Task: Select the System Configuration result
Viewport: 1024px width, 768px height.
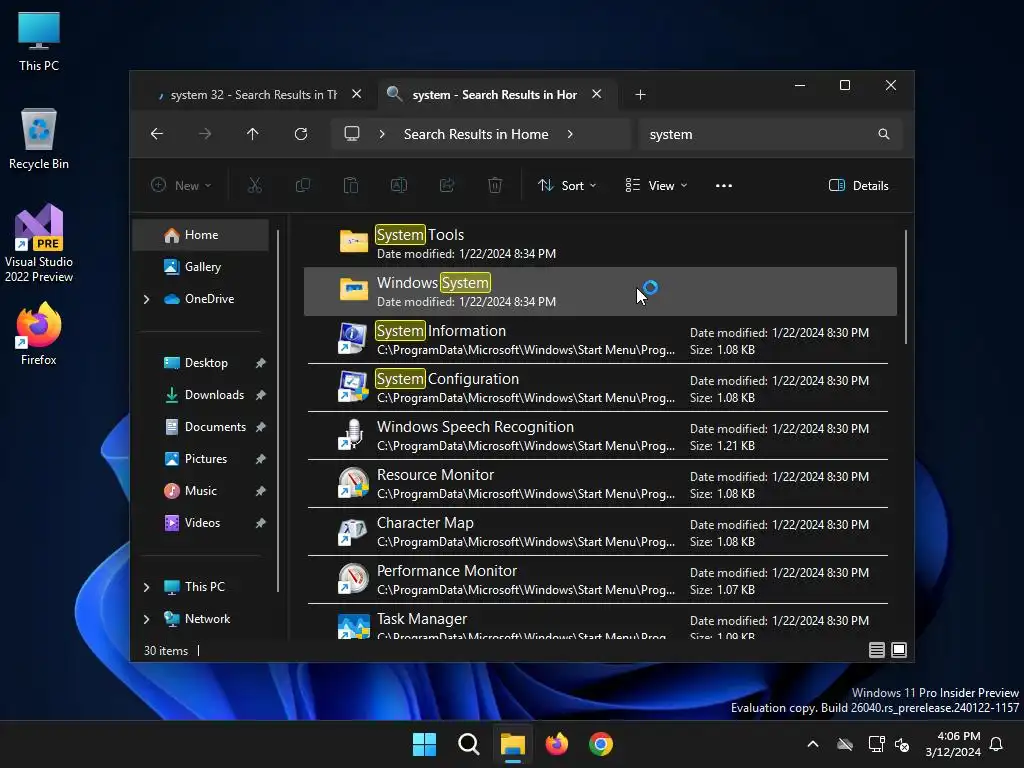Action: [600, 387]
